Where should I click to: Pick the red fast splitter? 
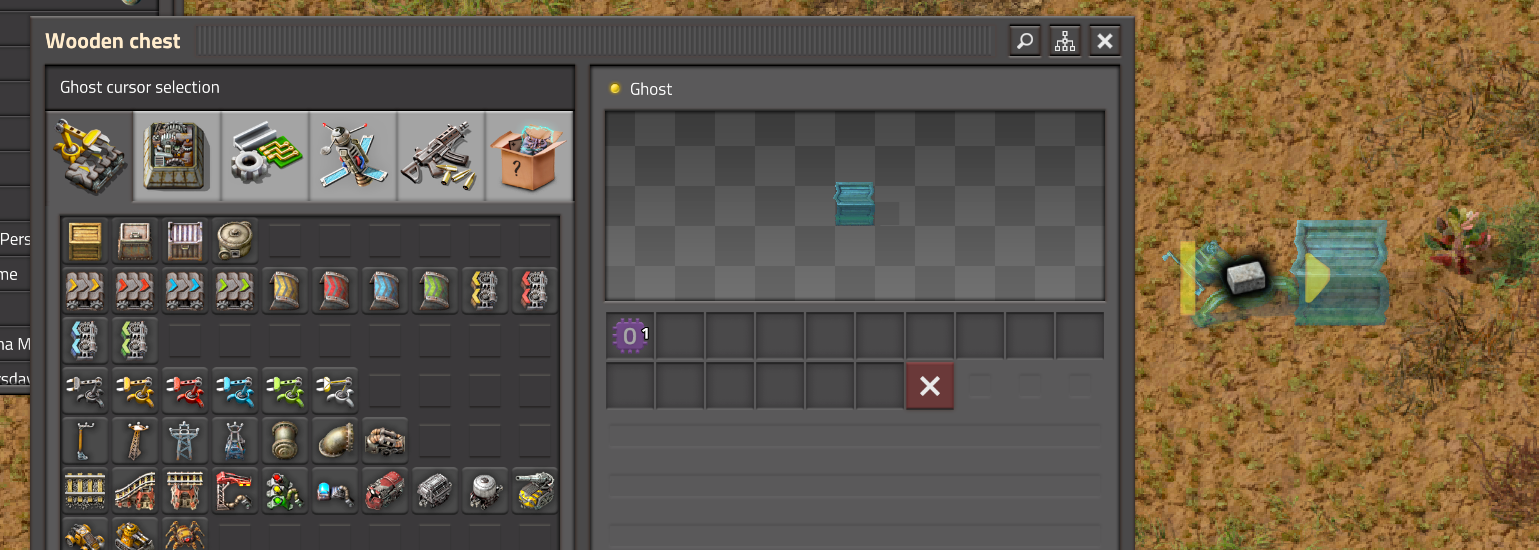pyautogui.click(x=535, y=291)
